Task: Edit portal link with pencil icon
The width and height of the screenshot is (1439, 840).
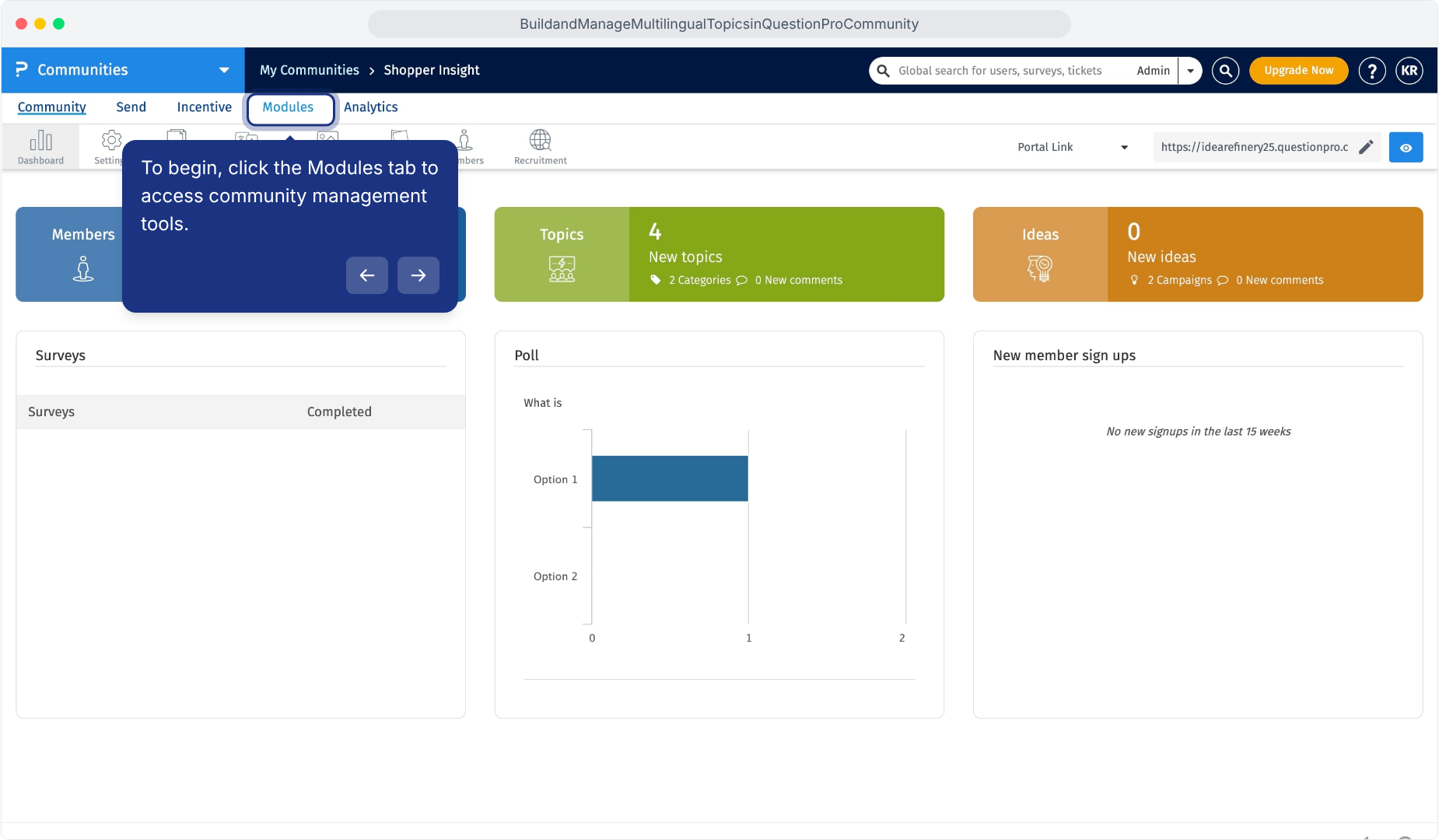Action: 1366,147
